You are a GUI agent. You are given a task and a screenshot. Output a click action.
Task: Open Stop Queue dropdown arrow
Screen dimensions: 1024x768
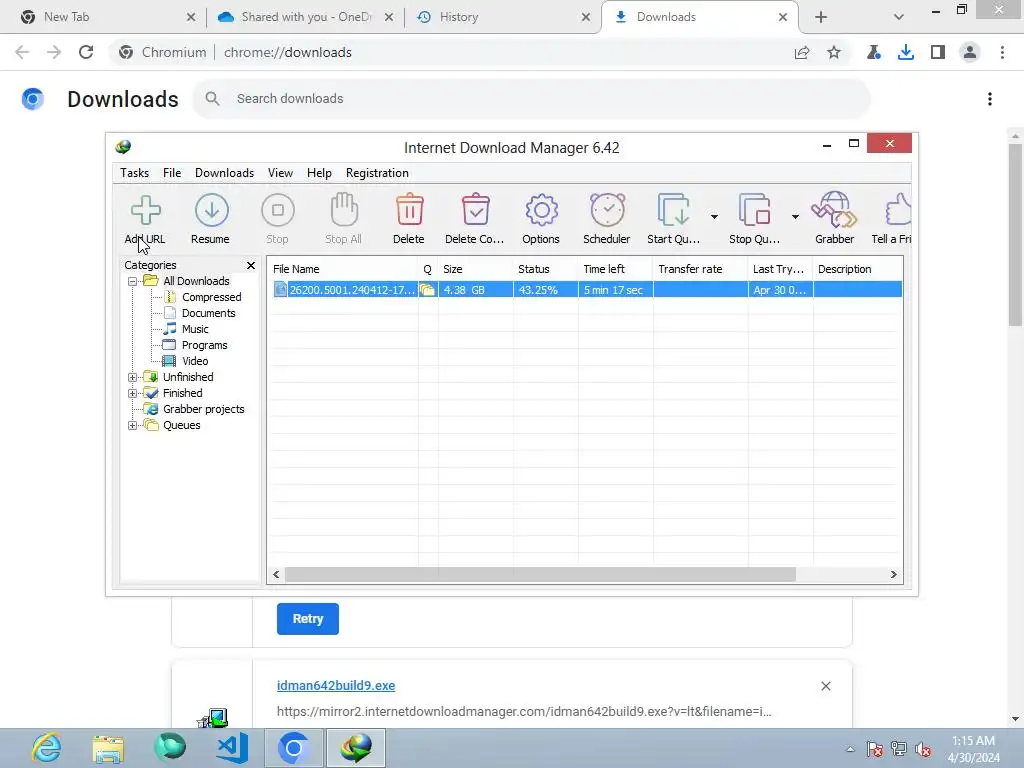[795, 217]
